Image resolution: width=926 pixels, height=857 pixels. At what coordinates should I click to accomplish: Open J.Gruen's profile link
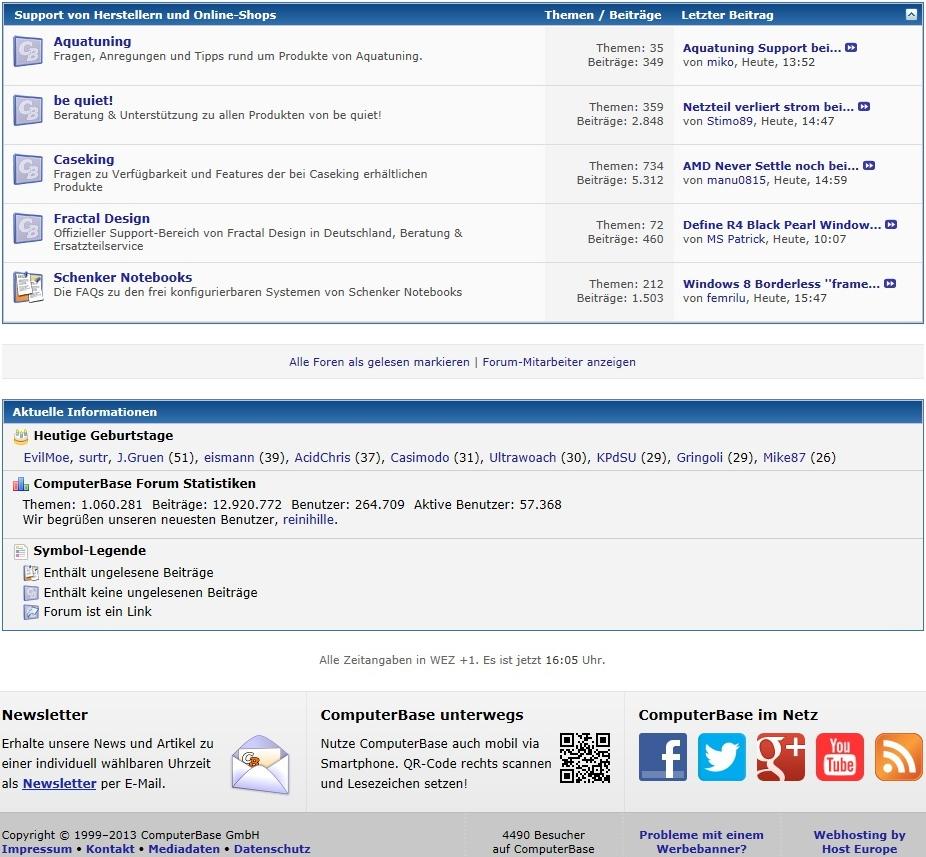coord(140,458)
